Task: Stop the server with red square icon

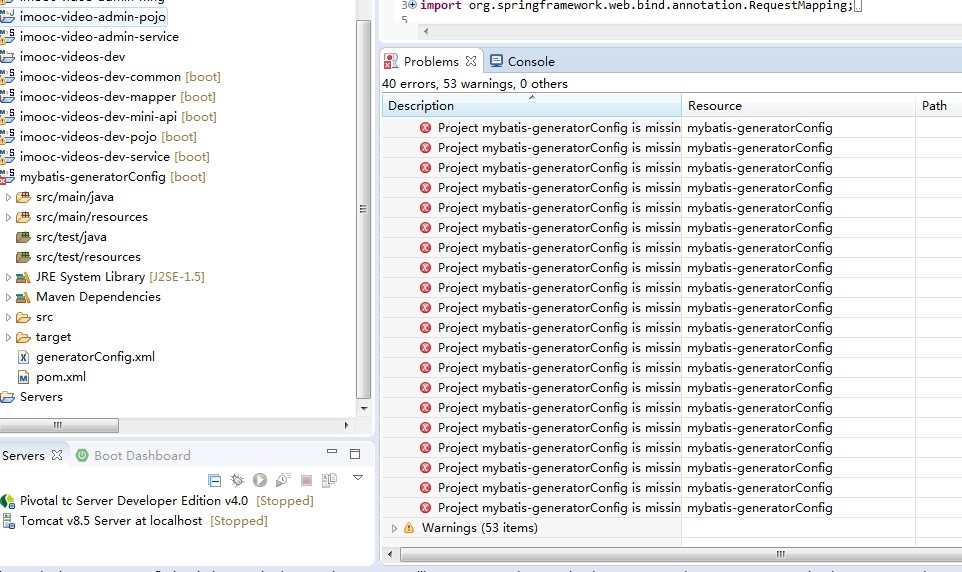Action: (306, 480)
